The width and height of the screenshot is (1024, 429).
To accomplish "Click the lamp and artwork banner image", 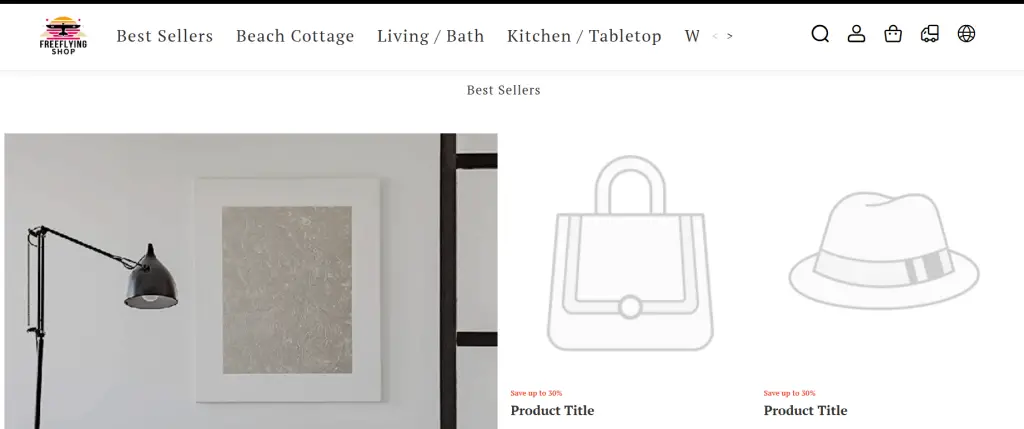I will pos(251,281).
